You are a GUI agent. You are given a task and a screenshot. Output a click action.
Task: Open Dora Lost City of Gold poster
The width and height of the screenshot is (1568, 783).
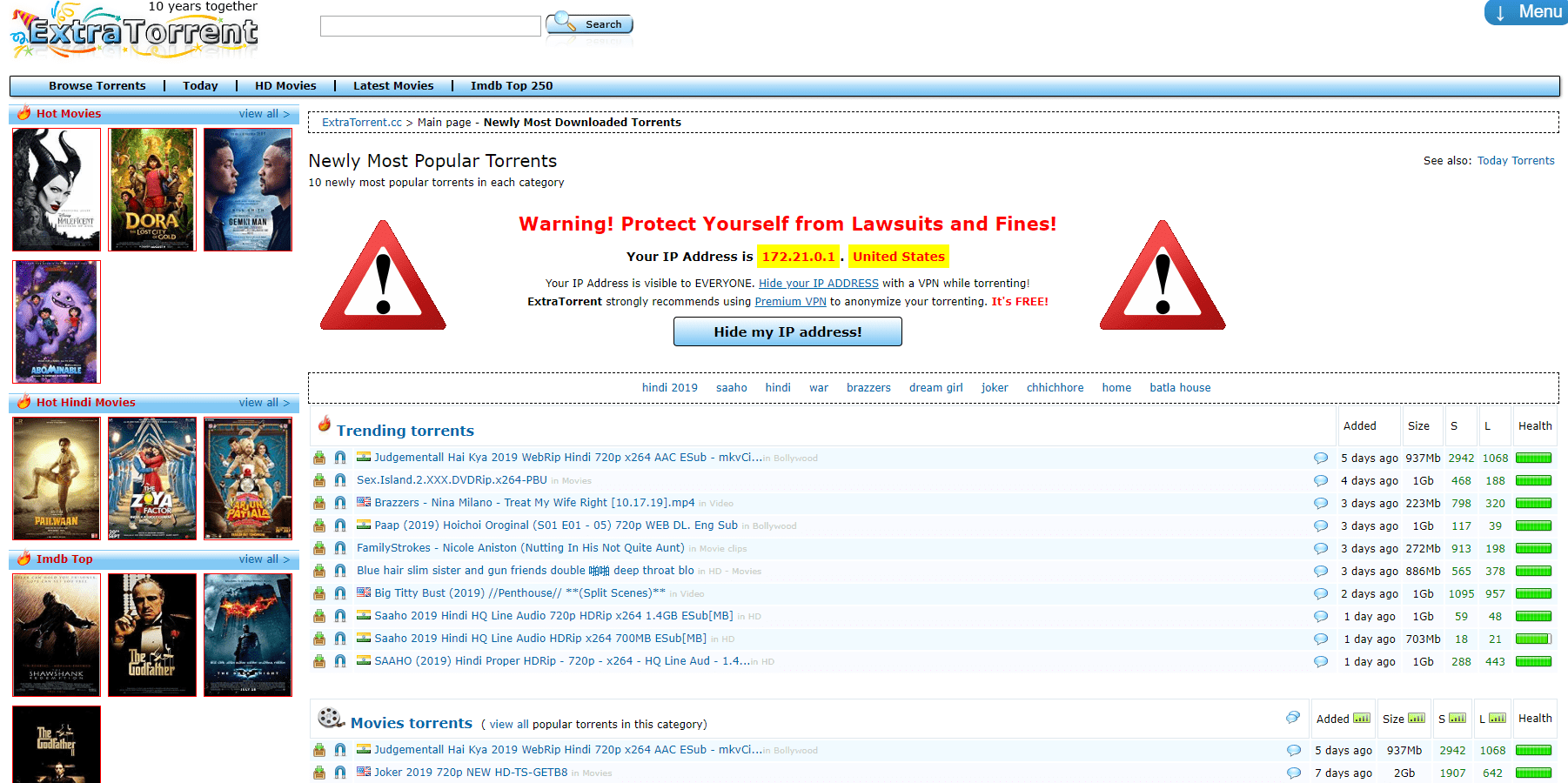[x=152, y=190]
